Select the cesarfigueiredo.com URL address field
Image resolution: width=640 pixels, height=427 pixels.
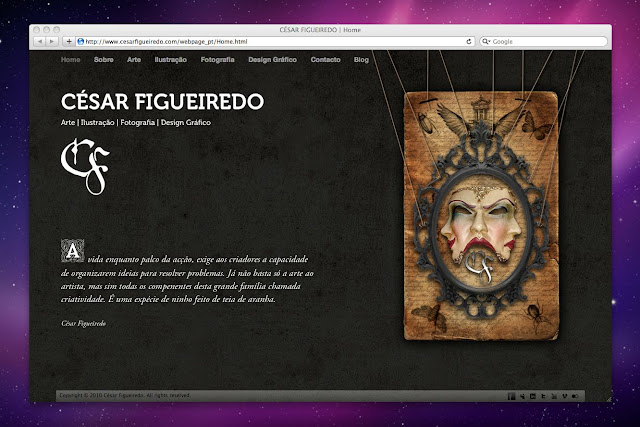275,42
